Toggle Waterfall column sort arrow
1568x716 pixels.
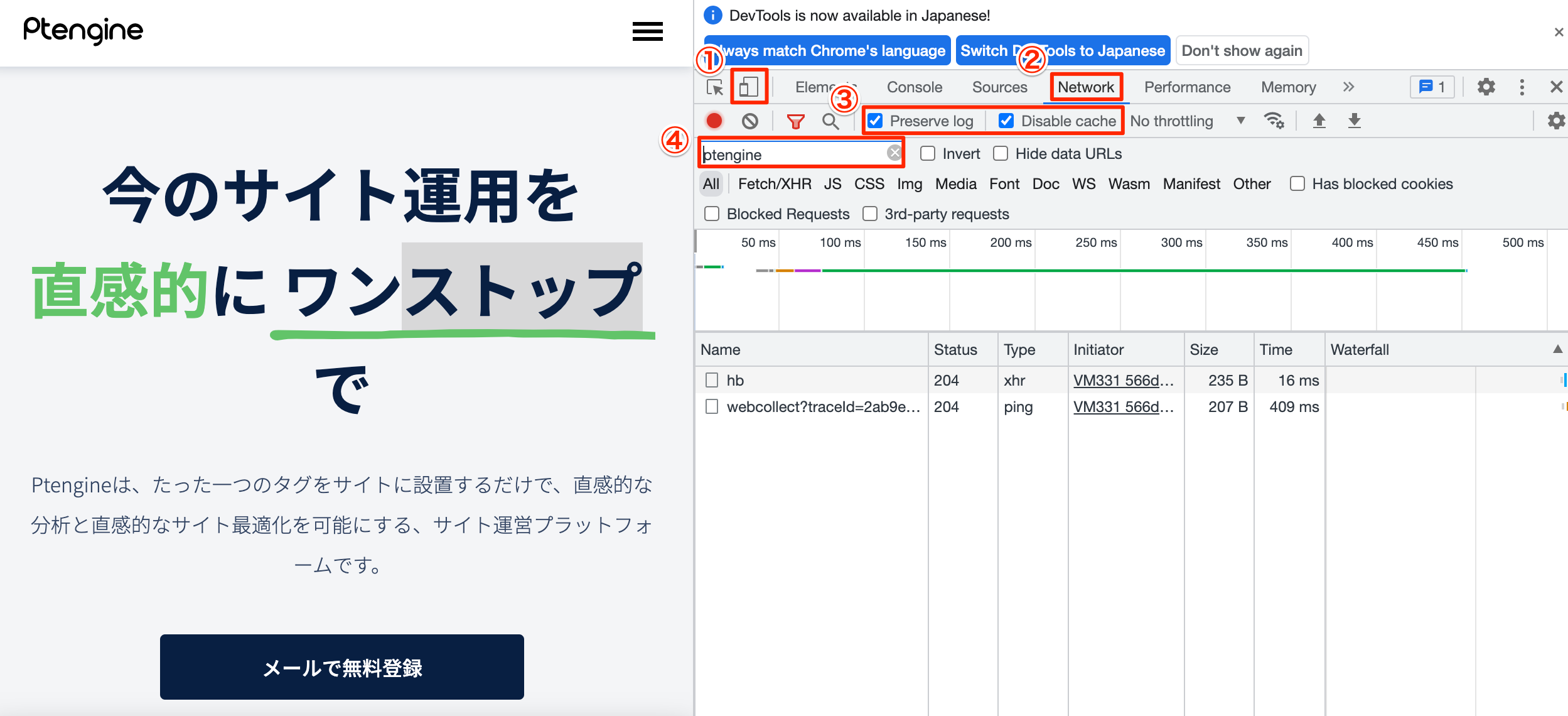point(1557,349)
